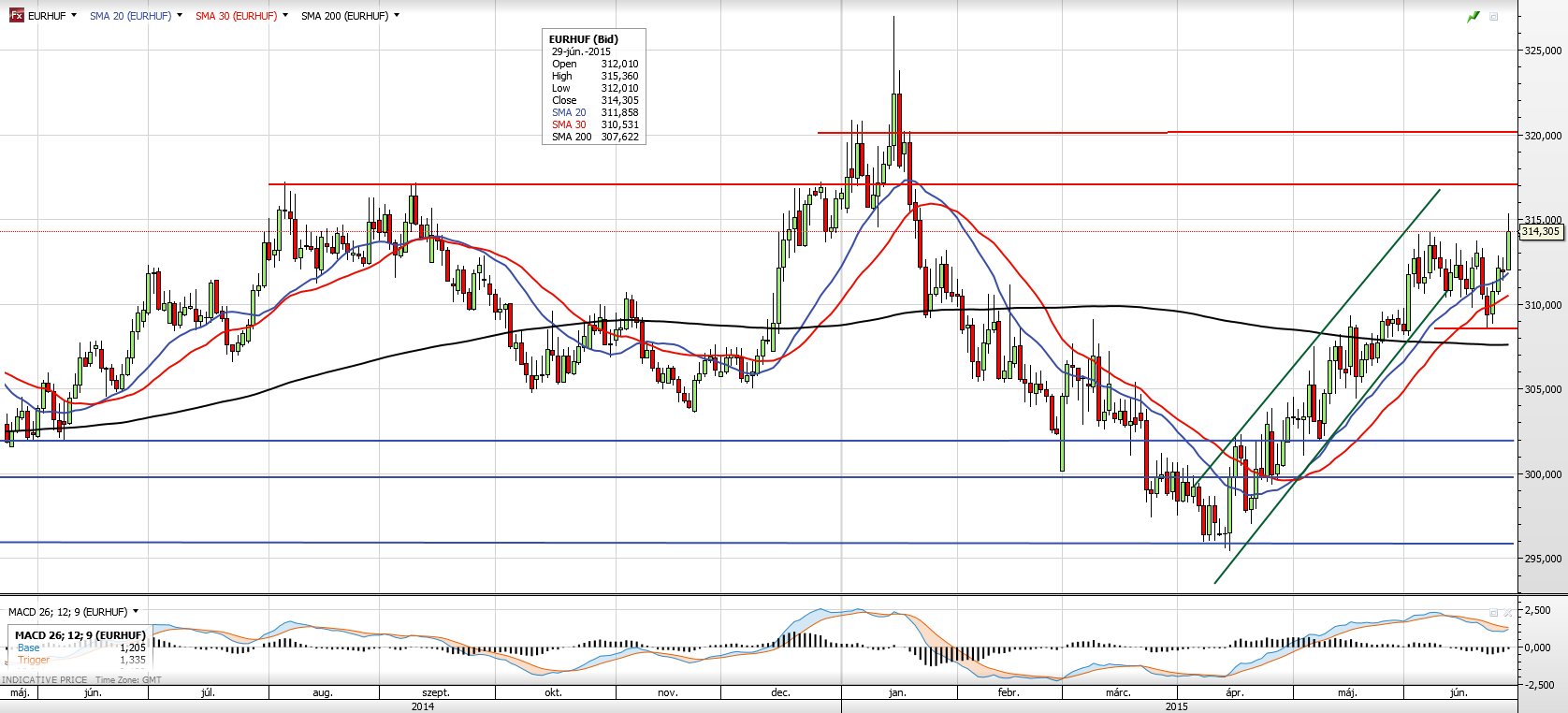Viewport: 1568px width, 713px height.
Task: Click the Fx logo icon beside EURHUF
Action: point(17,16)
